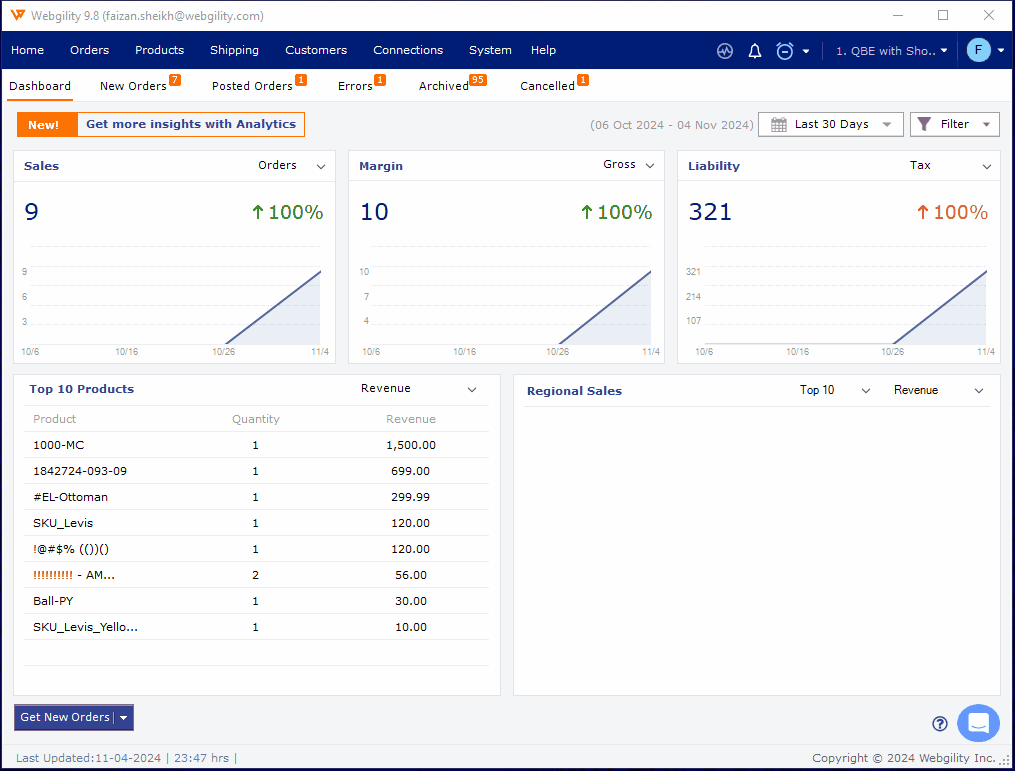Open the notifications bell icon
The width and height of the screenshot is (1015, 771).
coord(755,51)
